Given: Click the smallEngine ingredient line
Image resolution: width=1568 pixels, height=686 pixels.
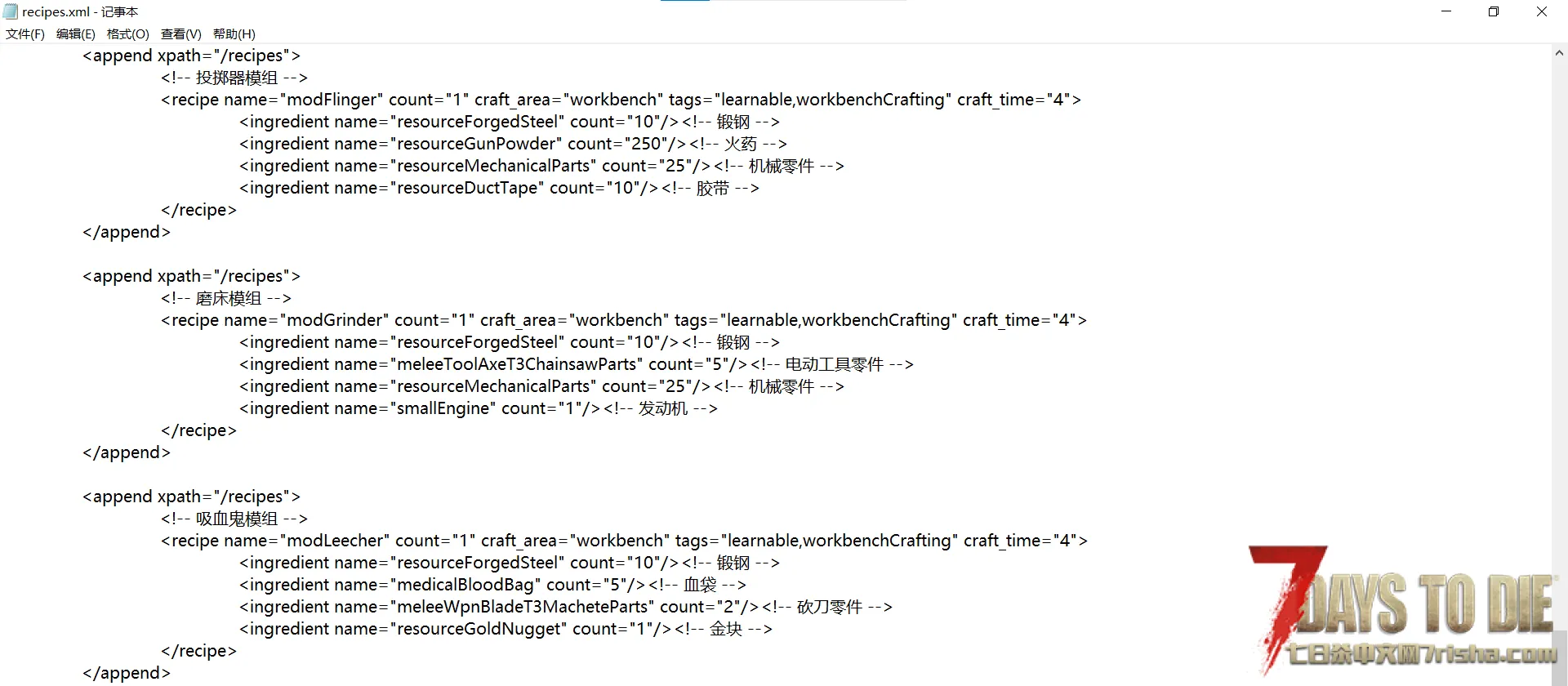Looking at the screenshot, I should click(x=479, y=408).
